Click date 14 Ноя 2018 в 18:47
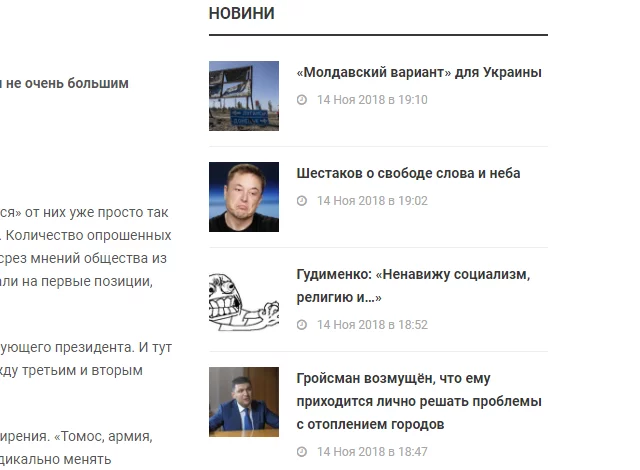Image resolution: width=640 pixels, height=470 pixels. point(372,452)
